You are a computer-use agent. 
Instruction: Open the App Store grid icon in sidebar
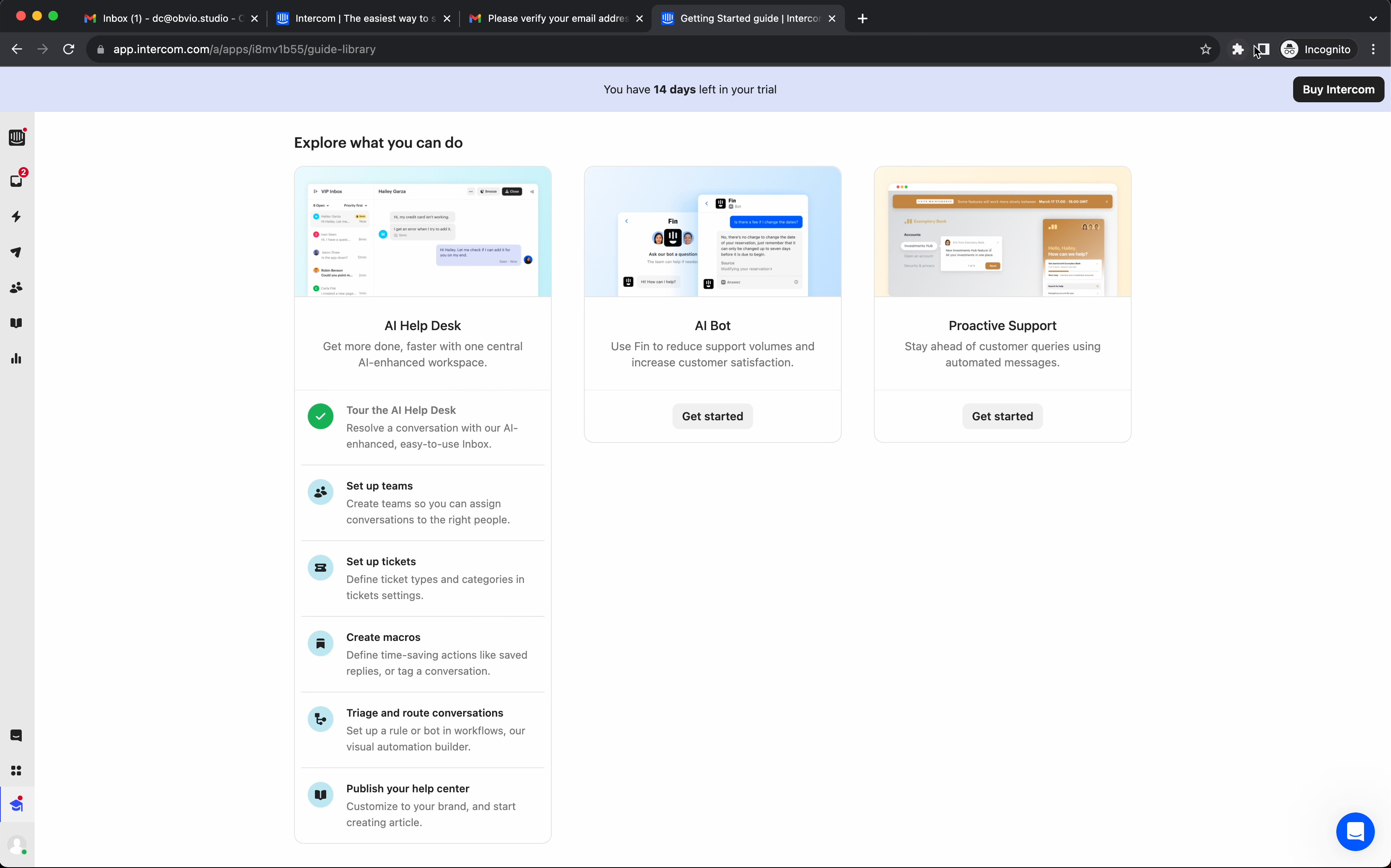pos(16,771)
